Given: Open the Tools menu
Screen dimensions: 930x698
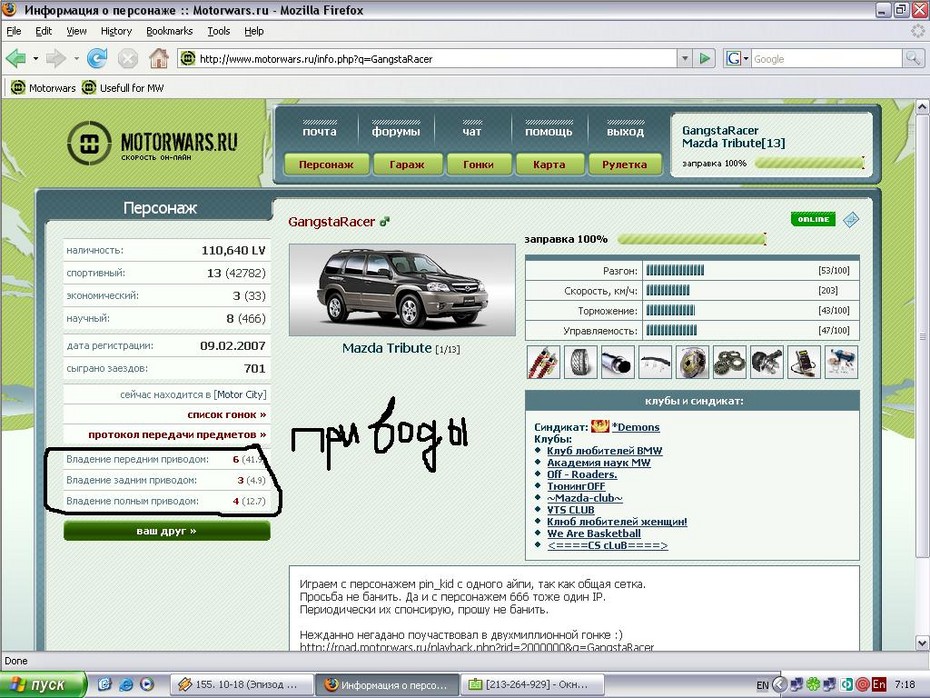Looking at the screenshot, I should coord(218,31).
